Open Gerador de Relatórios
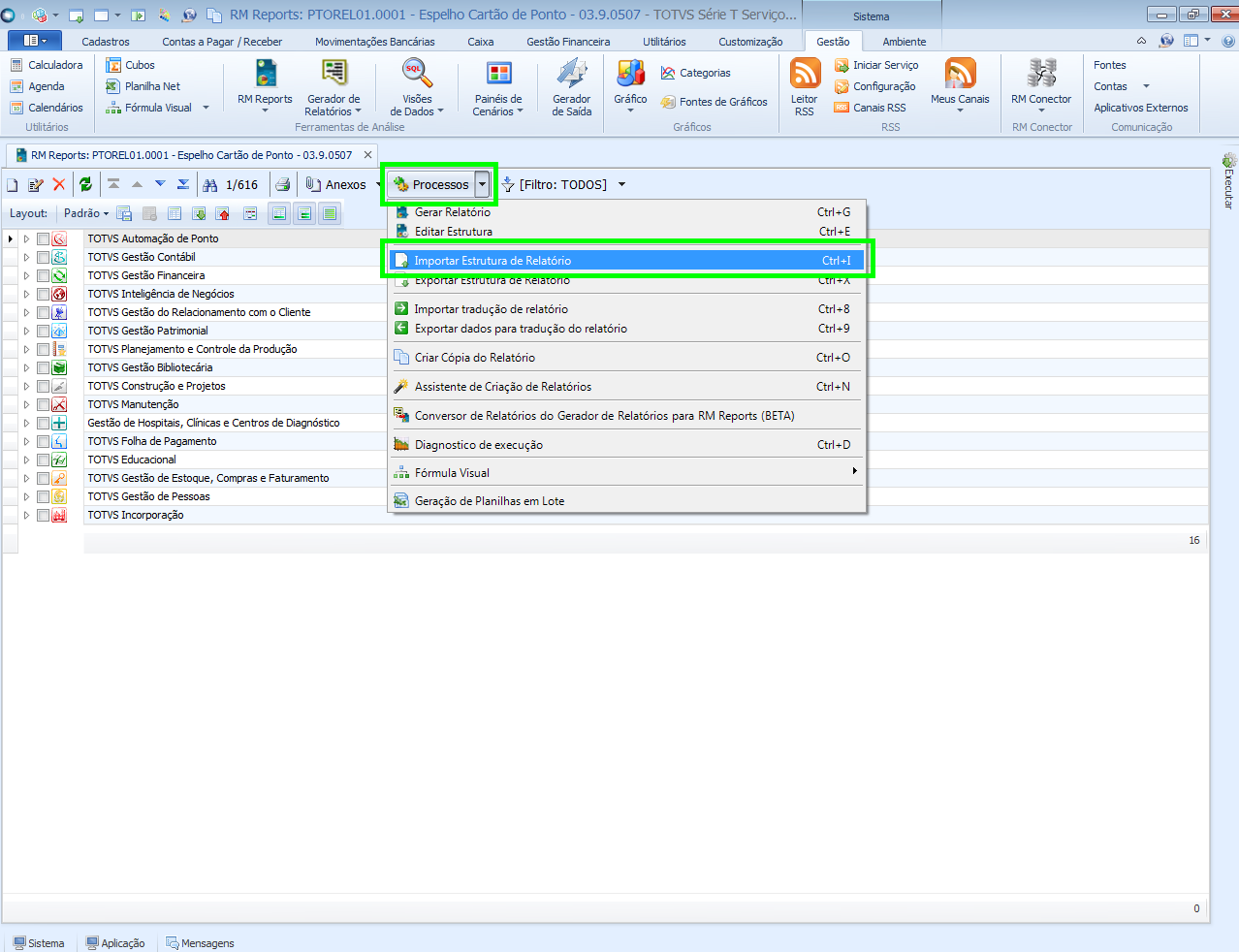 pos(334,86)
